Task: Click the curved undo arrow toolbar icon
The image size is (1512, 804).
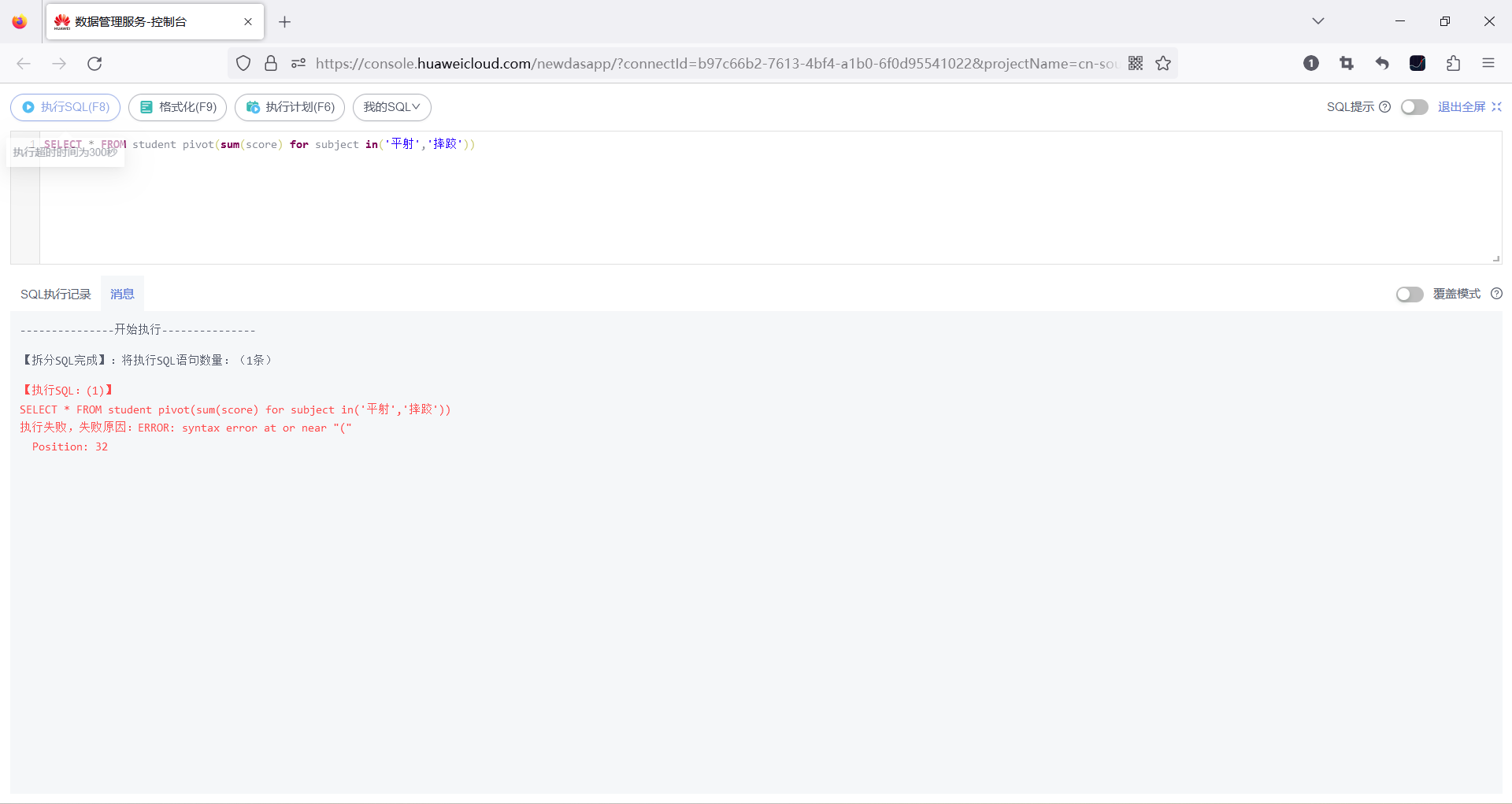Action: [x=1382, y=64]
